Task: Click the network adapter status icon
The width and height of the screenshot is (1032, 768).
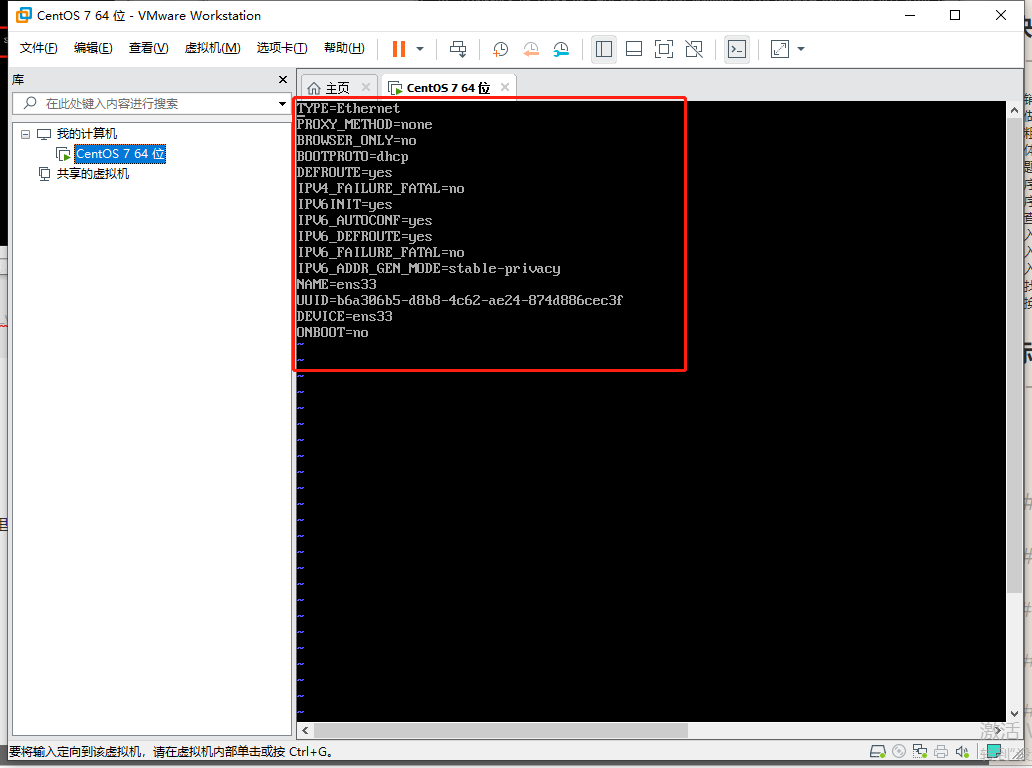Action: click(x=920, y=752)
